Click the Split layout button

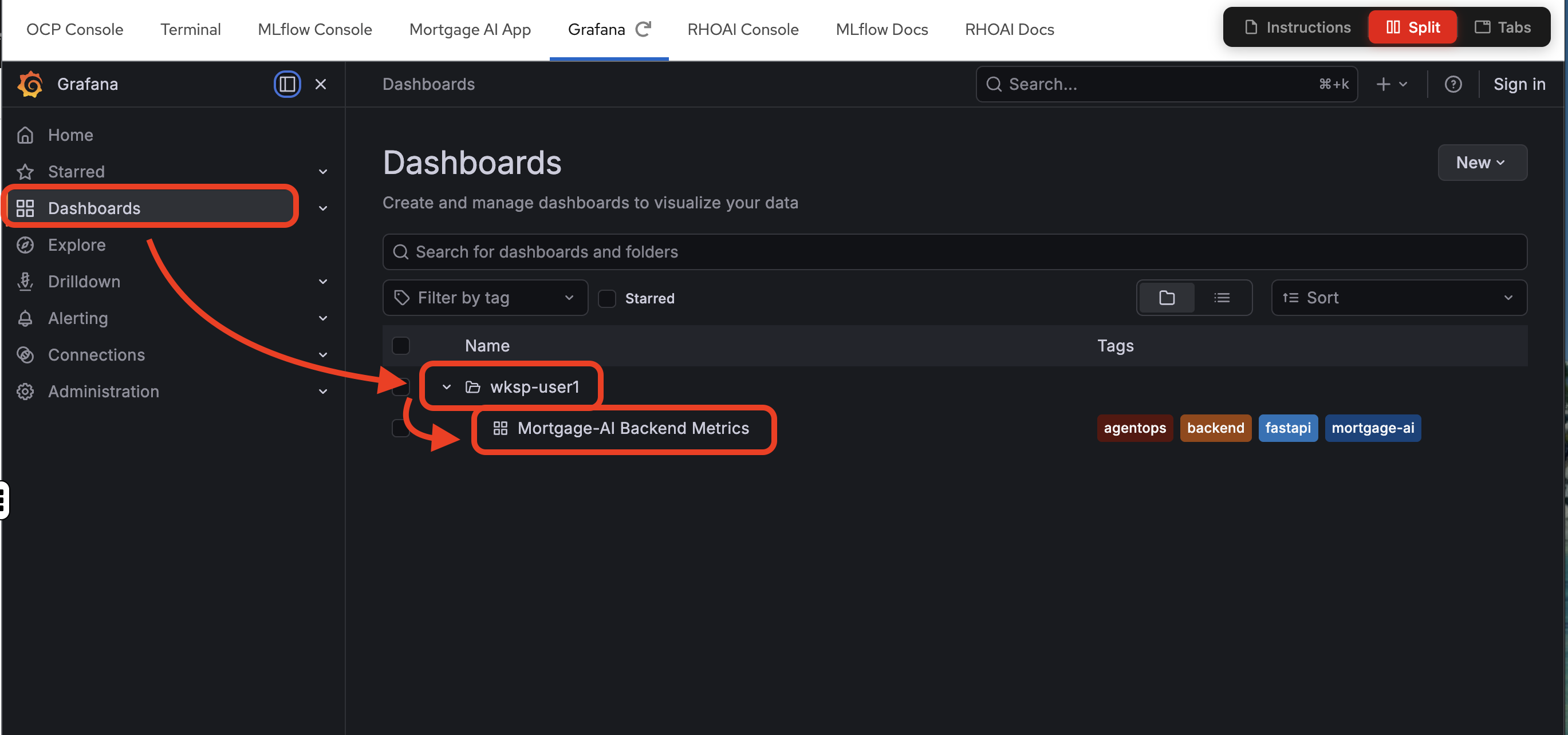pyautogui.click(x=1412, y=27)
